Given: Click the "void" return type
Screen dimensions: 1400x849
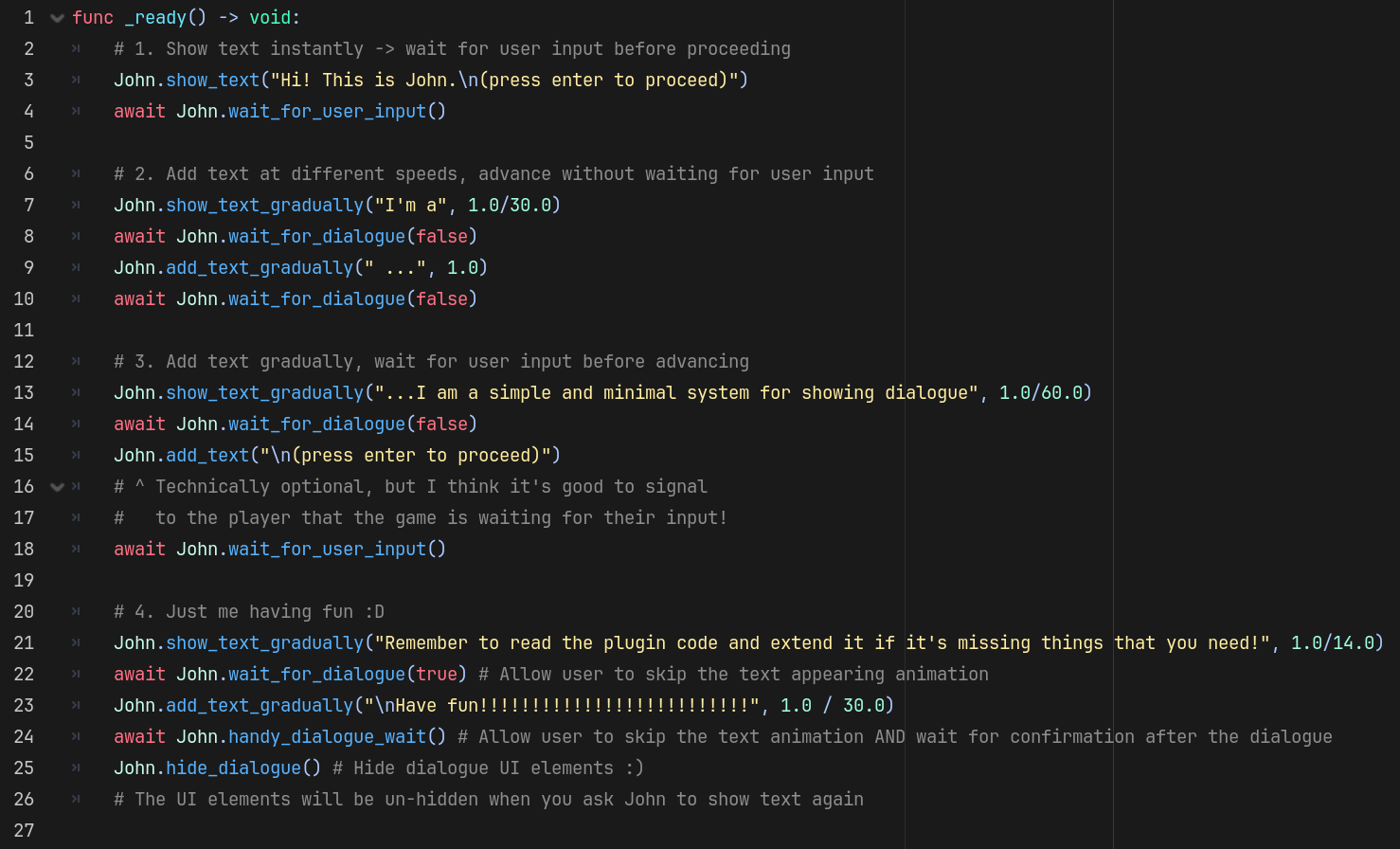Looking at the screenshot, I should pyautogui.click(x=270, y=18).
